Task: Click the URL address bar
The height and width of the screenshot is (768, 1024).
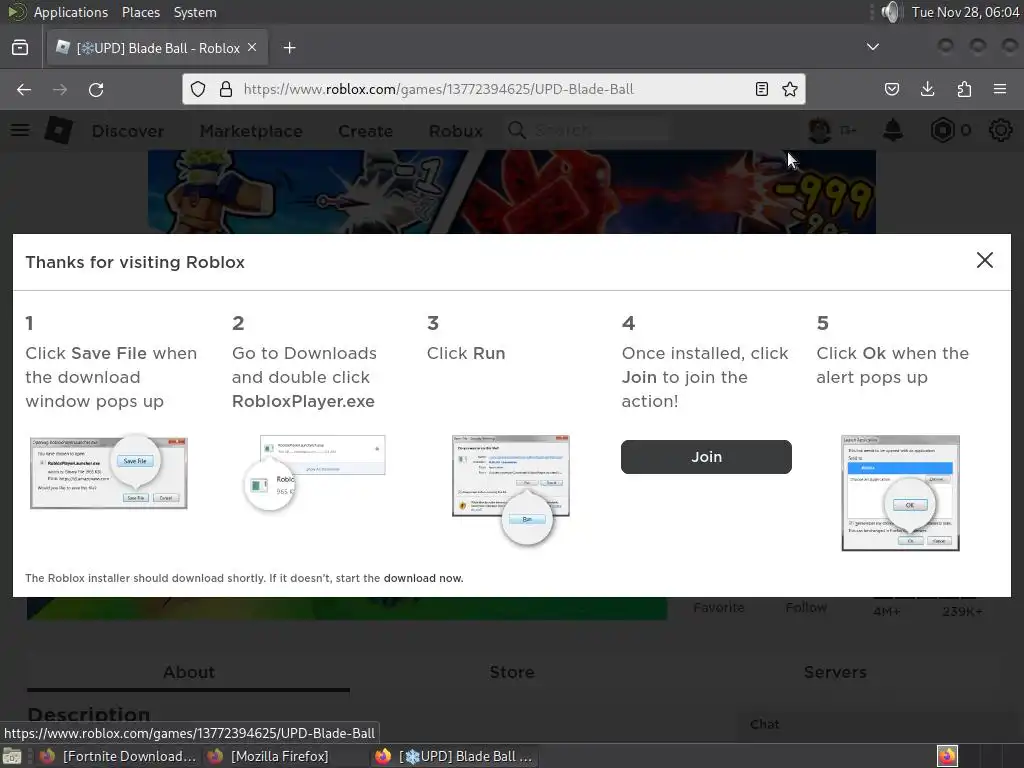Action: click(493, 89)
